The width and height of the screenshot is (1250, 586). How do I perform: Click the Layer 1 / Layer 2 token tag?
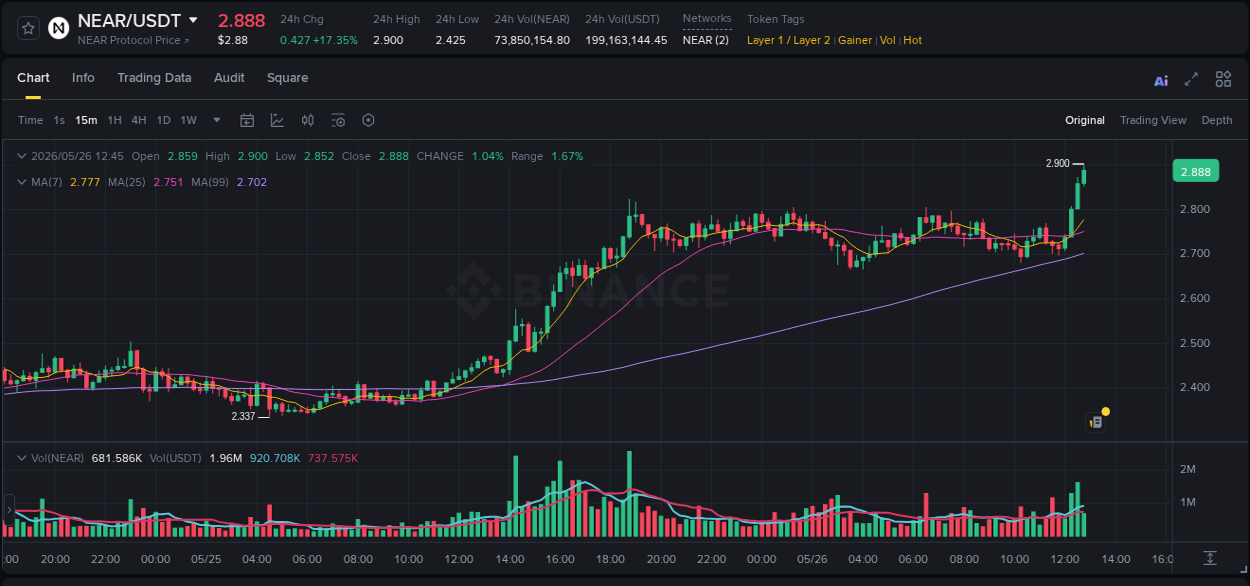[x=788, y=40]
